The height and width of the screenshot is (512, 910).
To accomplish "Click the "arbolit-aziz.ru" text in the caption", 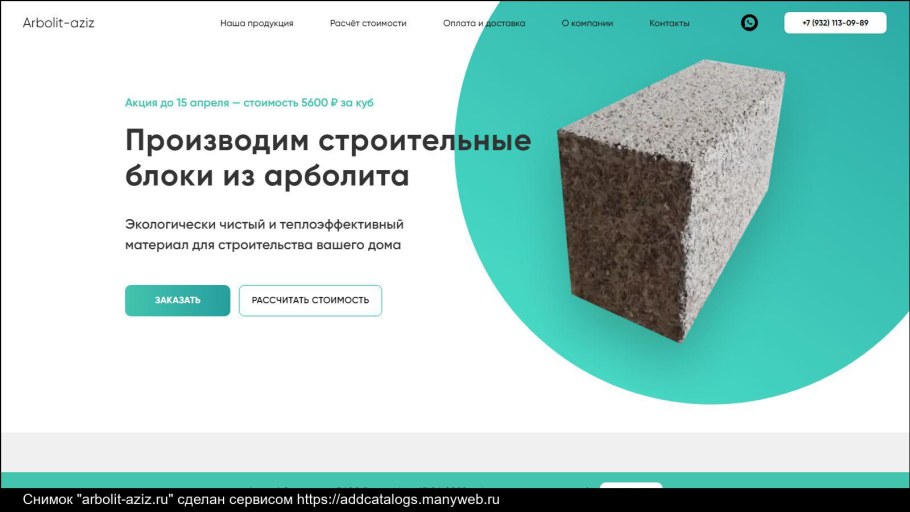I will (125, 500).
